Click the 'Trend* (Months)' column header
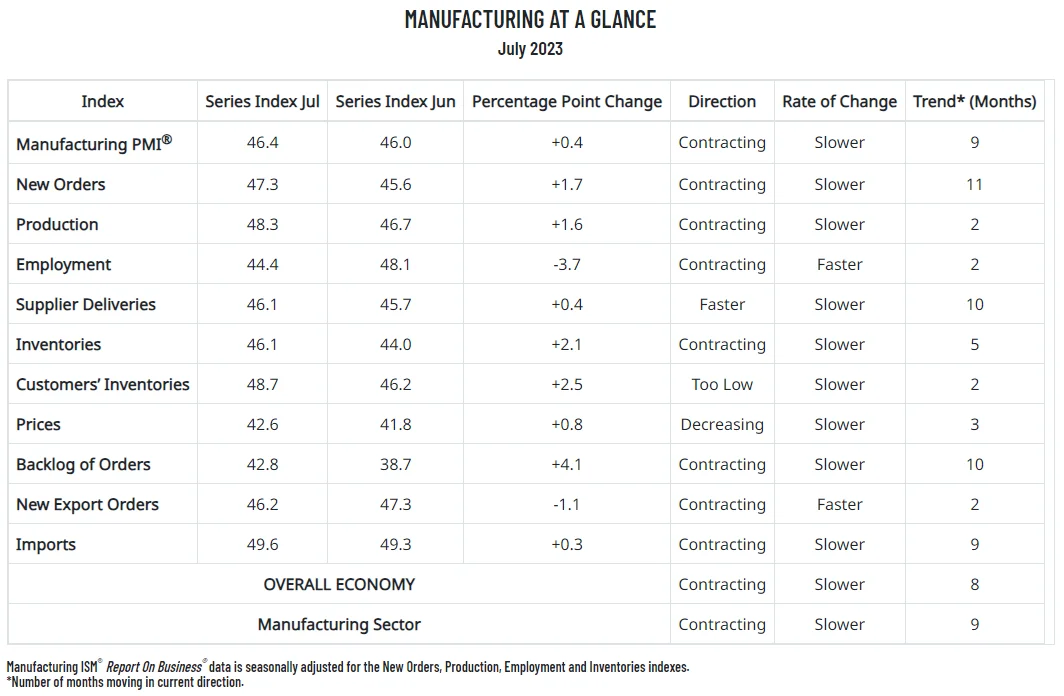 [974, 102]
